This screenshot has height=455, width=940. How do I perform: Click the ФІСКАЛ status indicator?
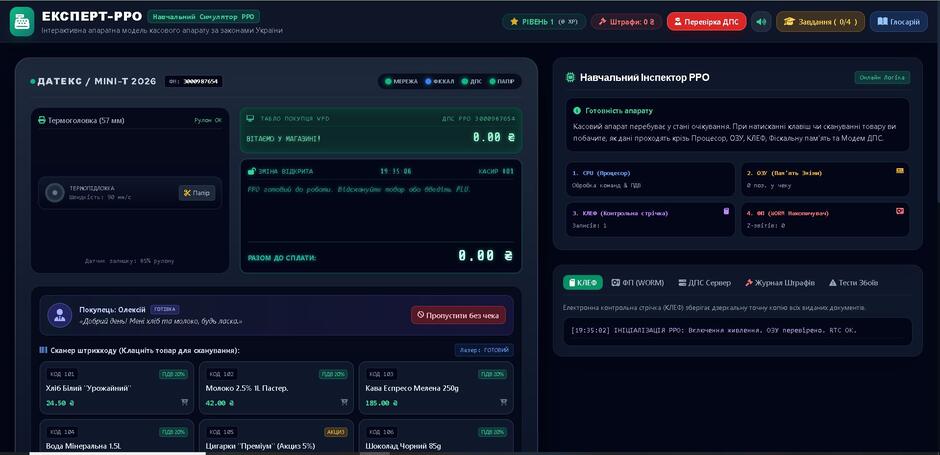point(439,82)
